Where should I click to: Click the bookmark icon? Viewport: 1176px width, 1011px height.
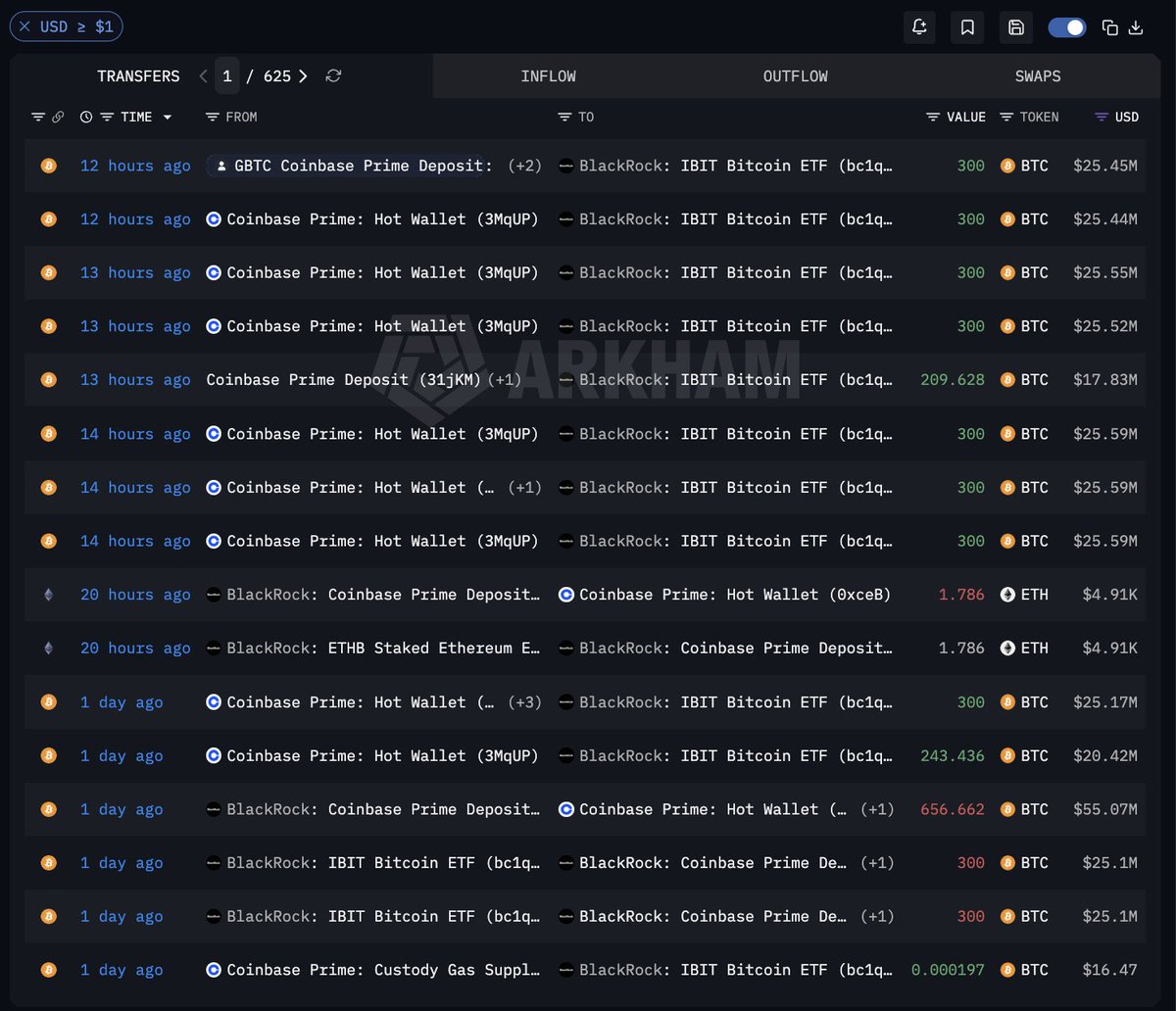(967, 27)
